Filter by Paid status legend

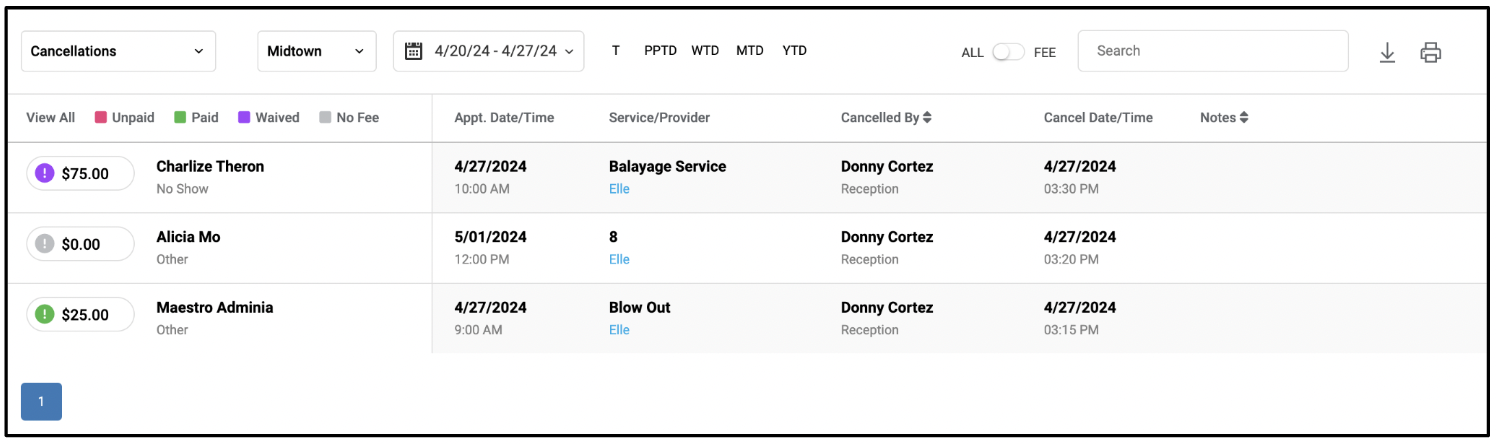(197, 118)
